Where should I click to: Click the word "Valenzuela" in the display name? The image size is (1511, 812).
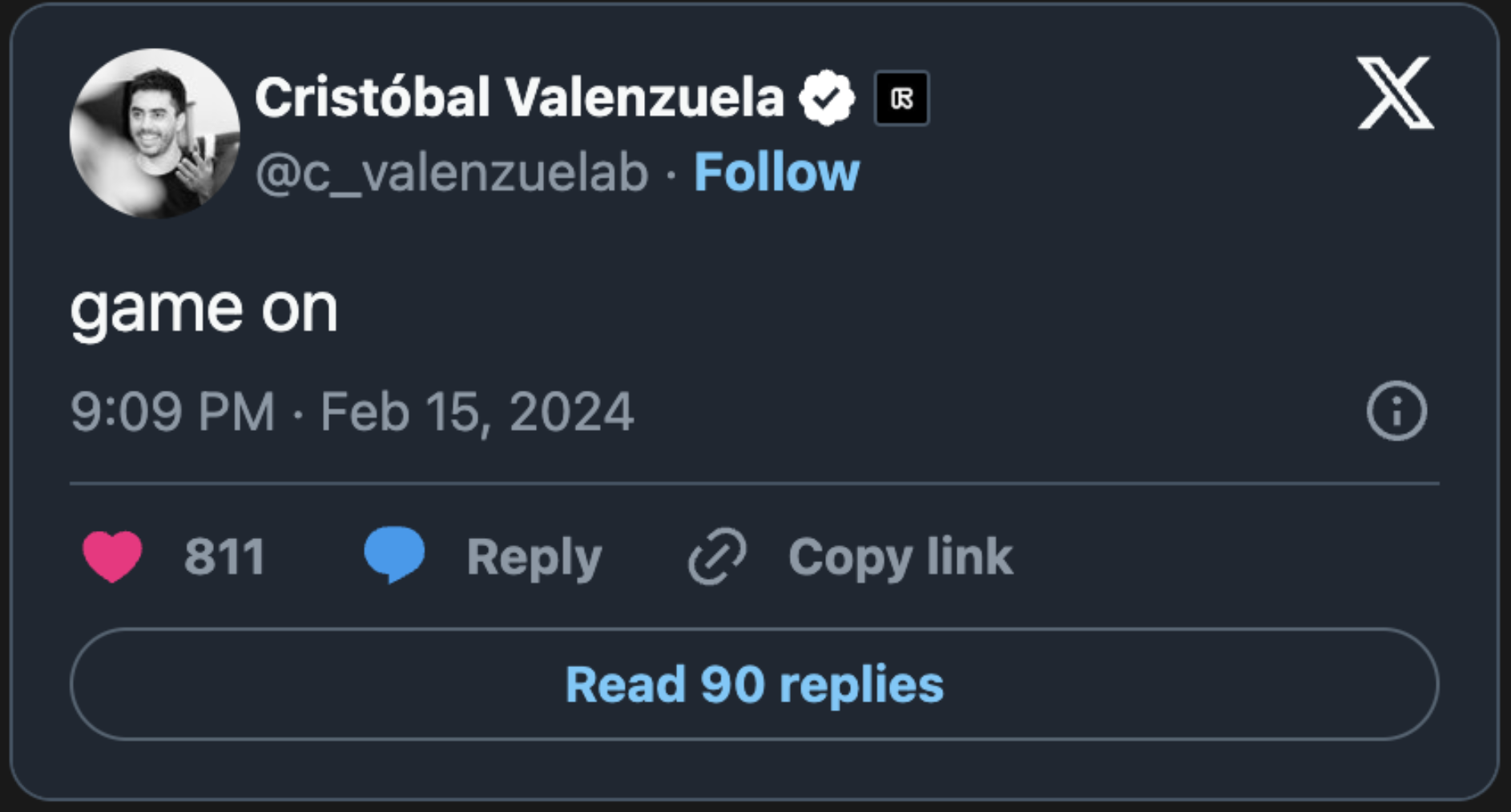coord(644,98)
